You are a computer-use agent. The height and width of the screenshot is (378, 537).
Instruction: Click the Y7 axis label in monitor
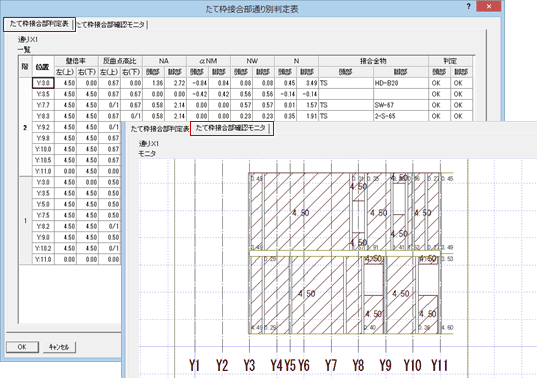[x=331, y=365]
